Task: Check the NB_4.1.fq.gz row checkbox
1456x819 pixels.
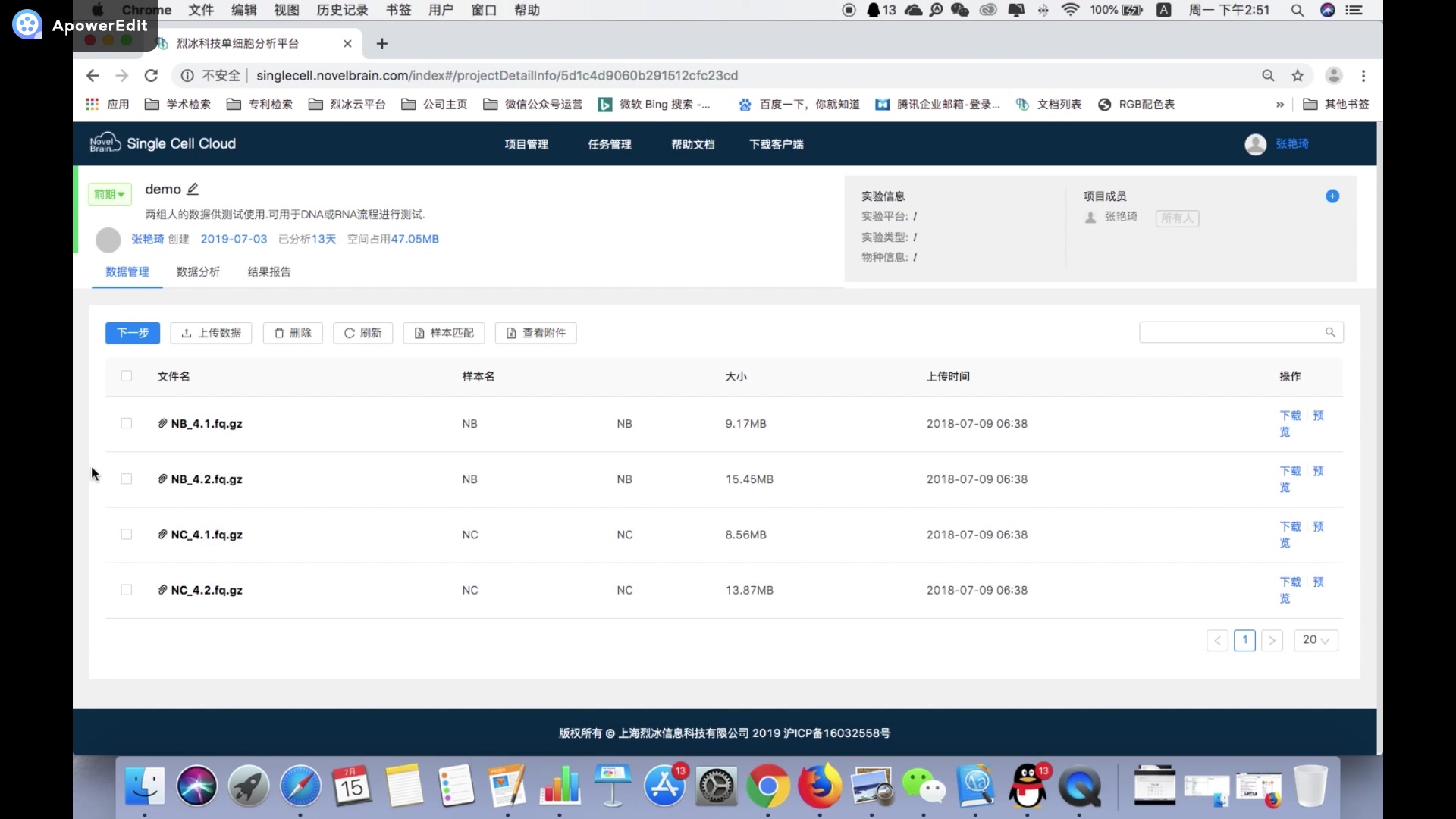Action: pos(127,423)
